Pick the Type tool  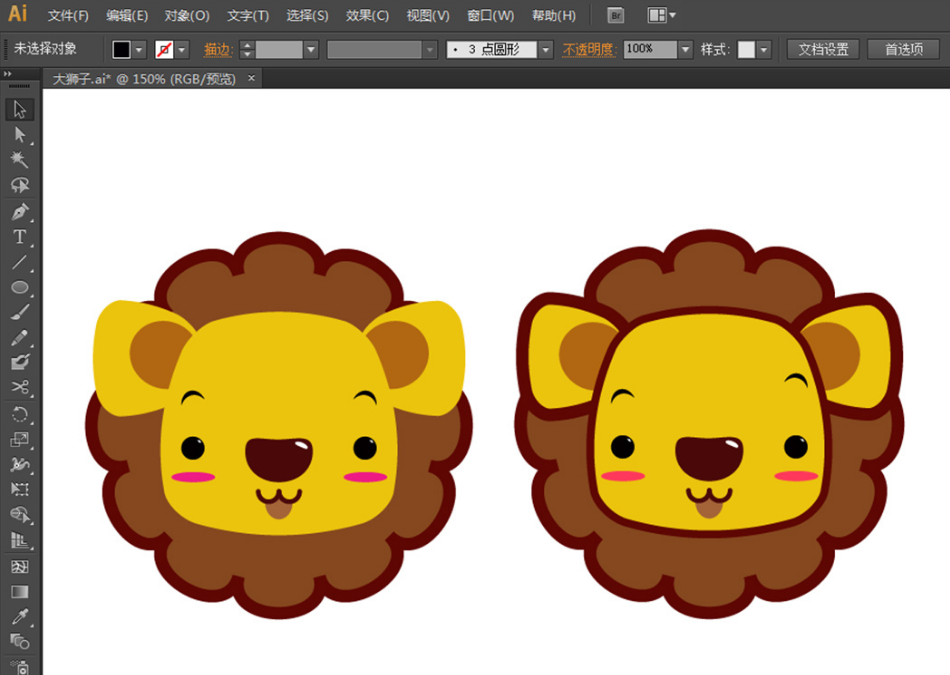tap(19, 237)
